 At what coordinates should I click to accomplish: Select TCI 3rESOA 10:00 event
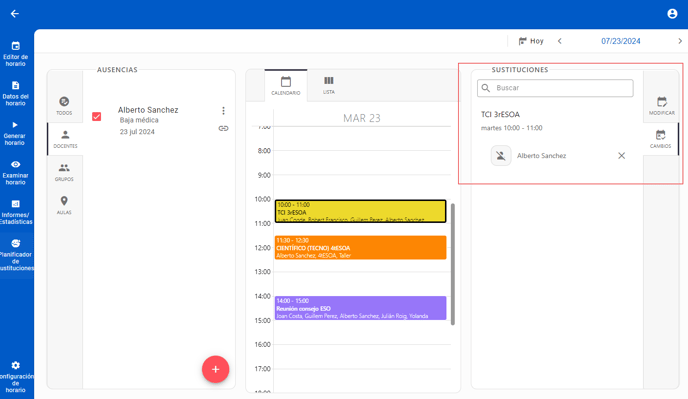coord(360,211)
